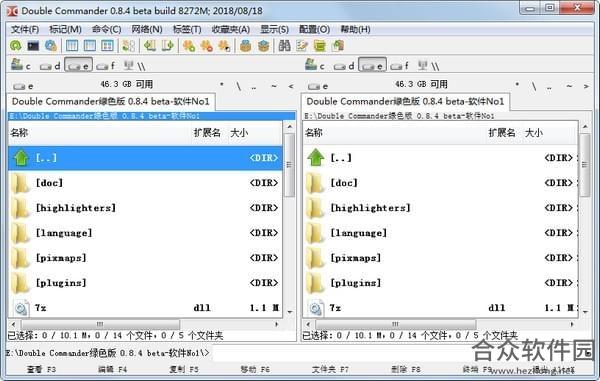Open the 网络(N) menu
The width and height of the screenshot is (600, 381).
click(147, 29)
